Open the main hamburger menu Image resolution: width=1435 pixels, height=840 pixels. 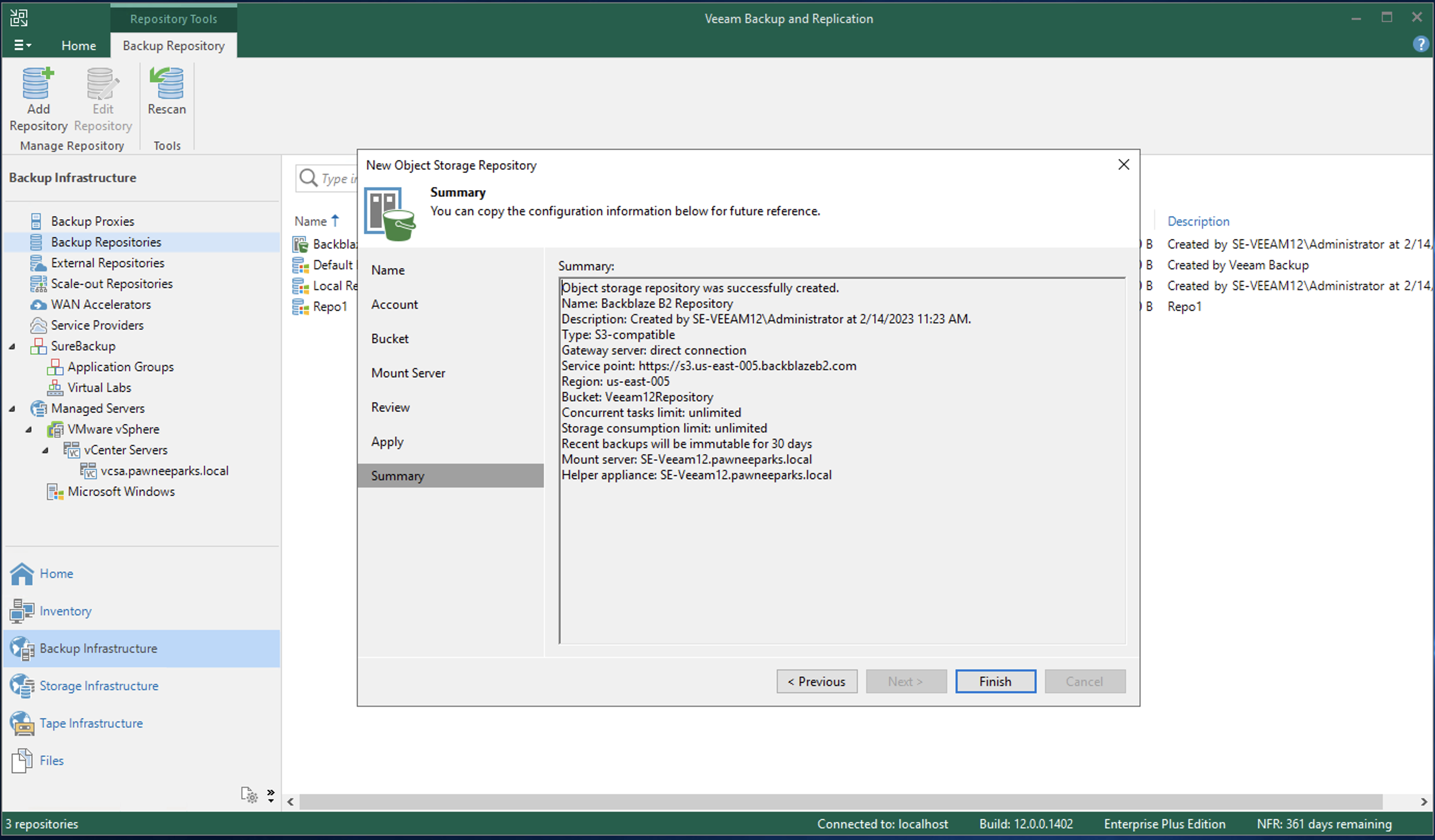(x=22, y=45)
